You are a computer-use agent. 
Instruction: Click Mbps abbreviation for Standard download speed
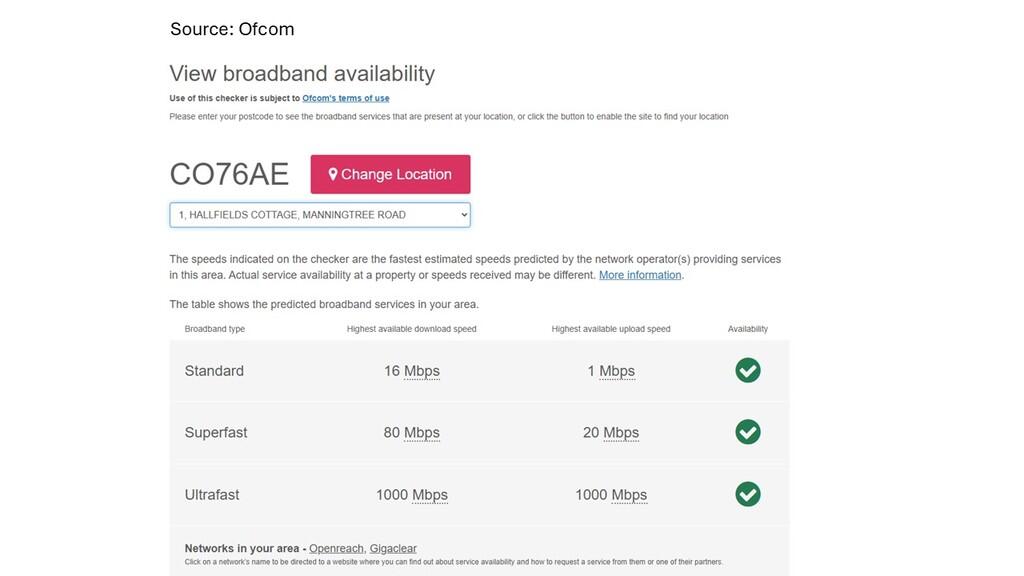422,371
